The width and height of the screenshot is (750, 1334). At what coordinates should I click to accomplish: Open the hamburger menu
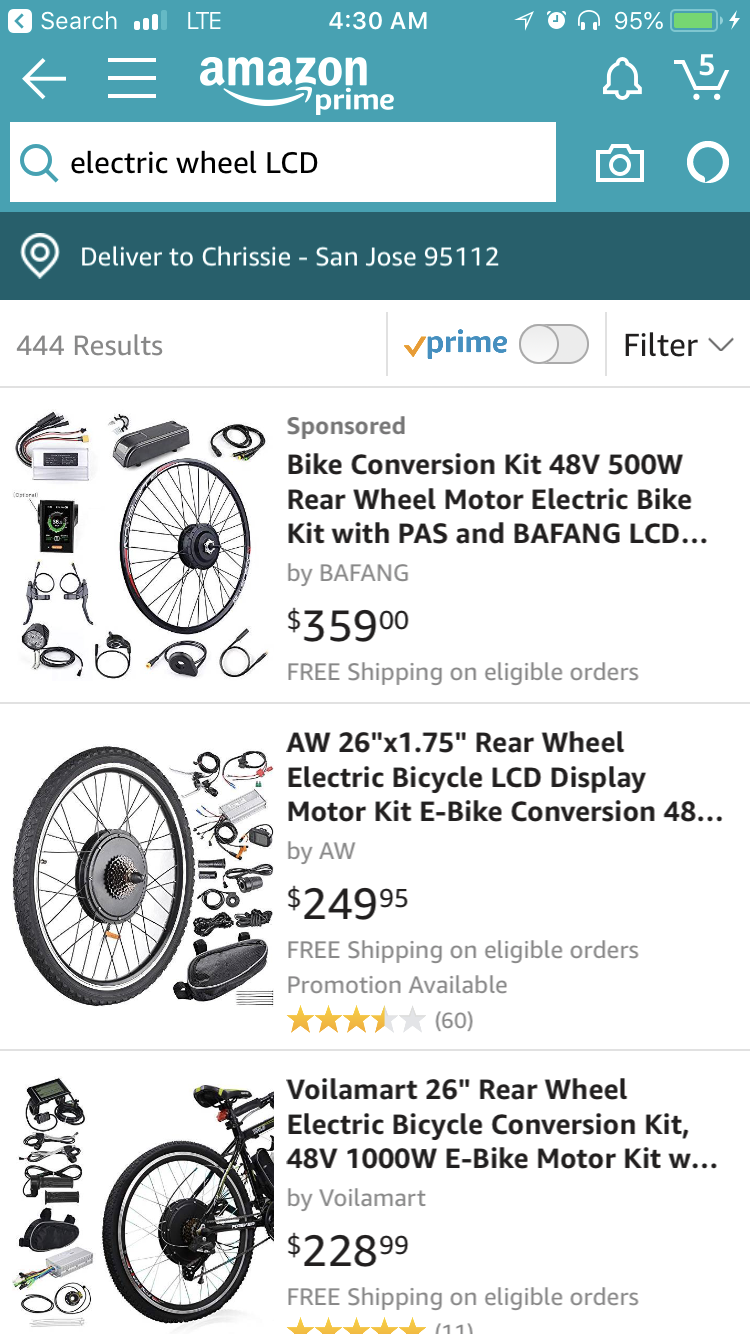pos(132,78)
